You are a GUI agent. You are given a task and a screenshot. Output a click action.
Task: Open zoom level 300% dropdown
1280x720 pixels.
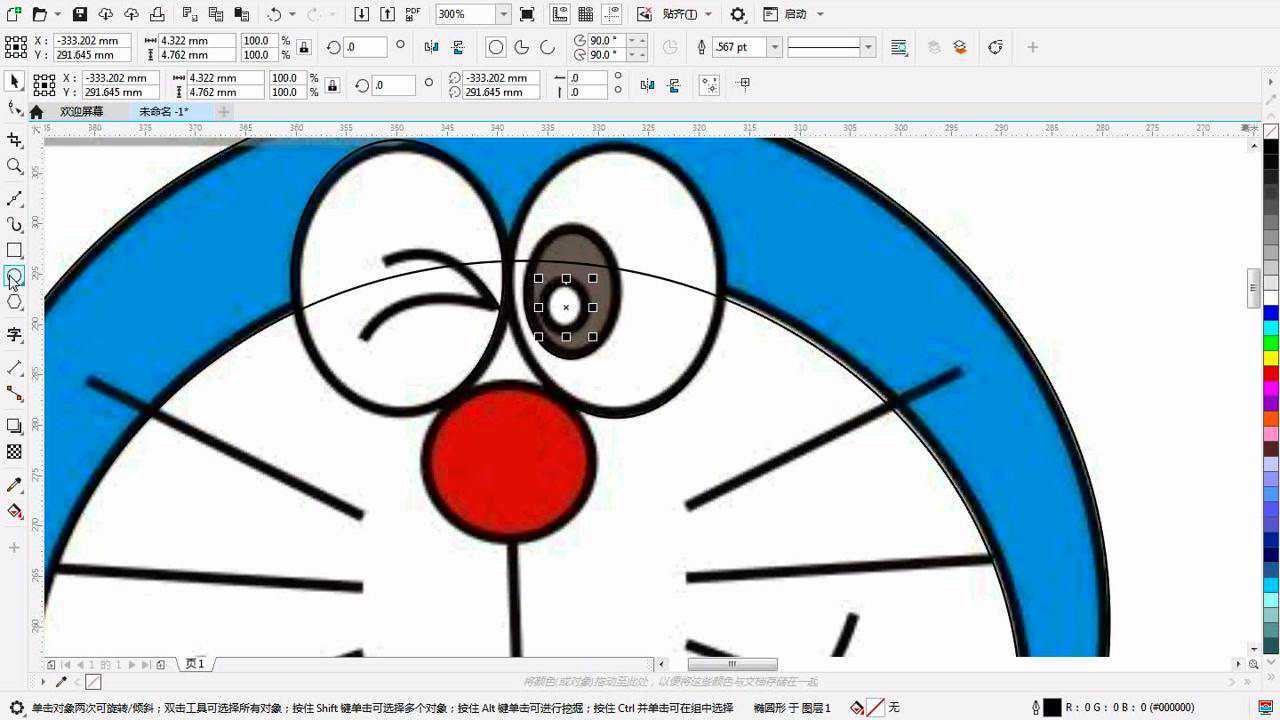503,14
